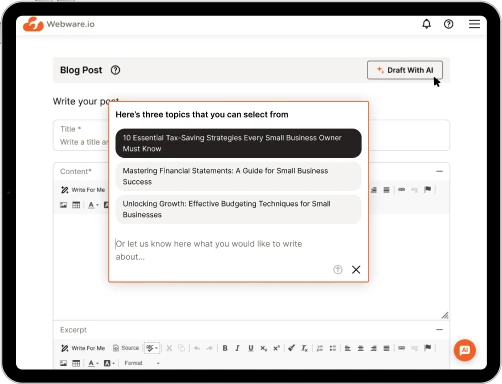Screen dimensions: 502x384
Task: Open help from the header question-mark icon
Action: [448, 24]
